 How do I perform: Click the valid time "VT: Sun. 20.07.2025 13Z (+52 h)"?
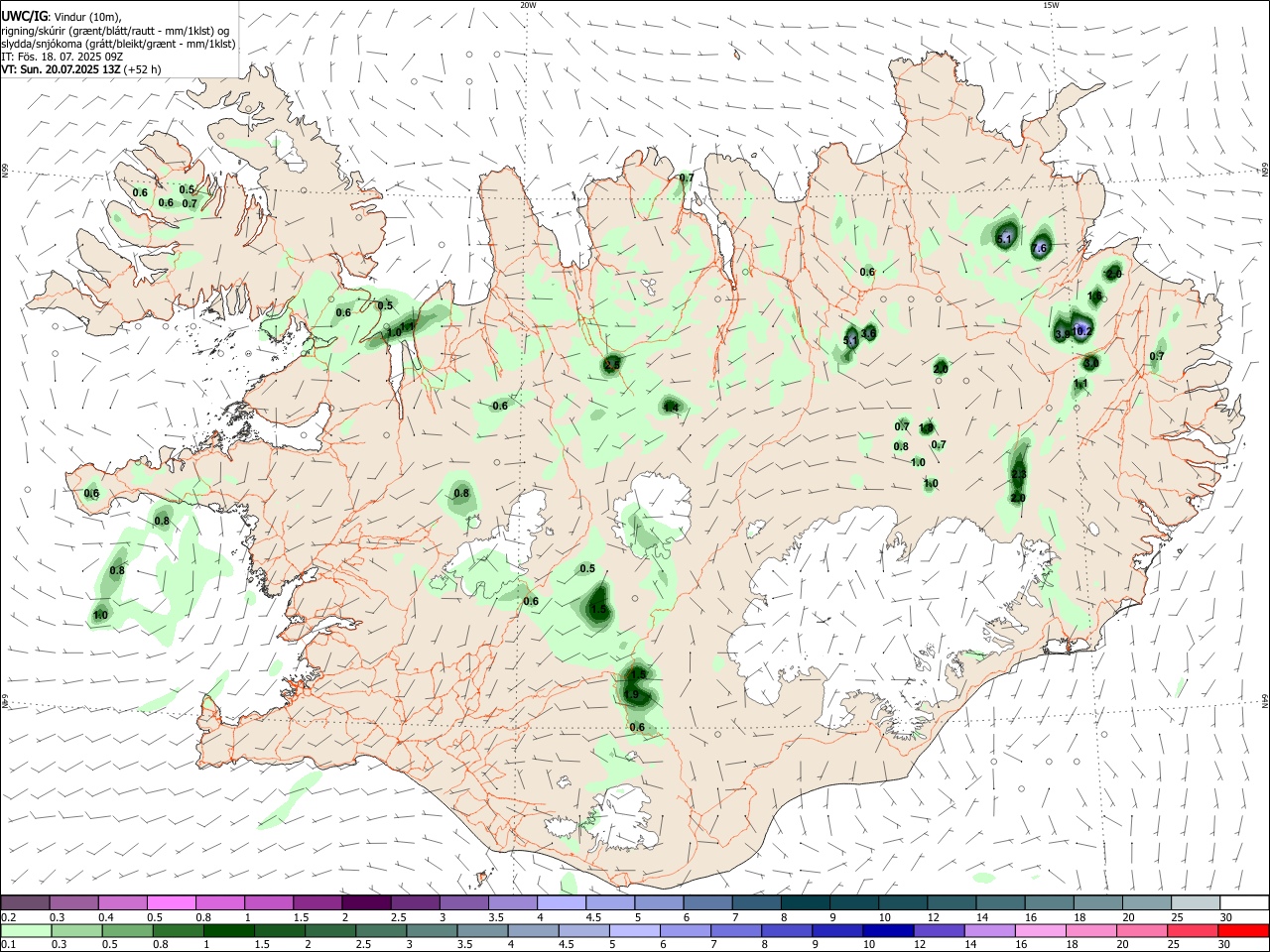pos(80,69)
